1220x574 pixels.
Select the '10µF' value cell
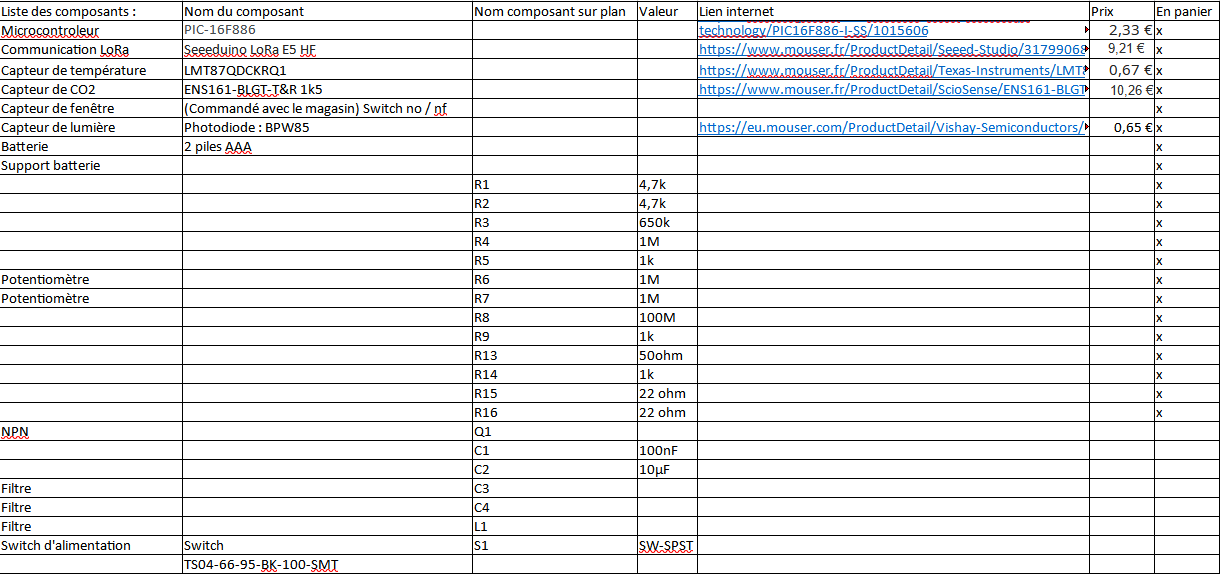click(x=667, y=469)
